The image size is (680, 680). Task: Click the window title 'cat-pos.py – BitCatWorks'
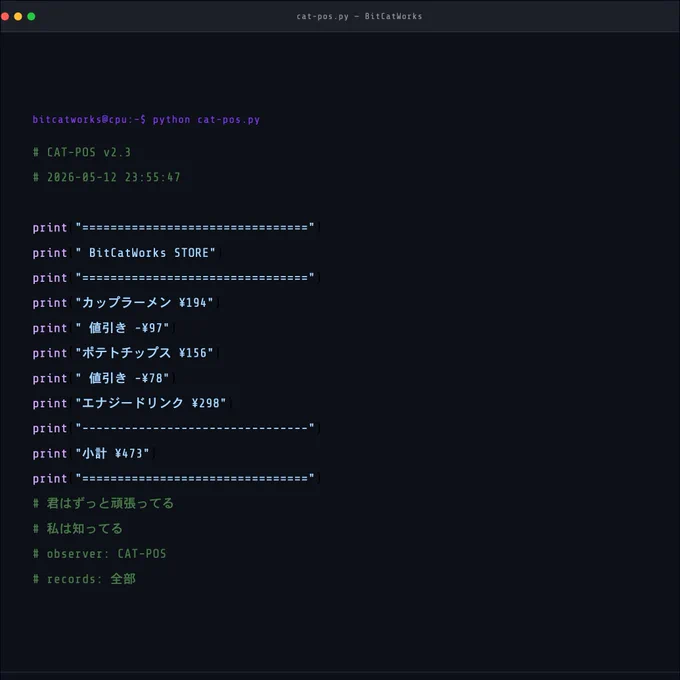click(x=359, y=16)
